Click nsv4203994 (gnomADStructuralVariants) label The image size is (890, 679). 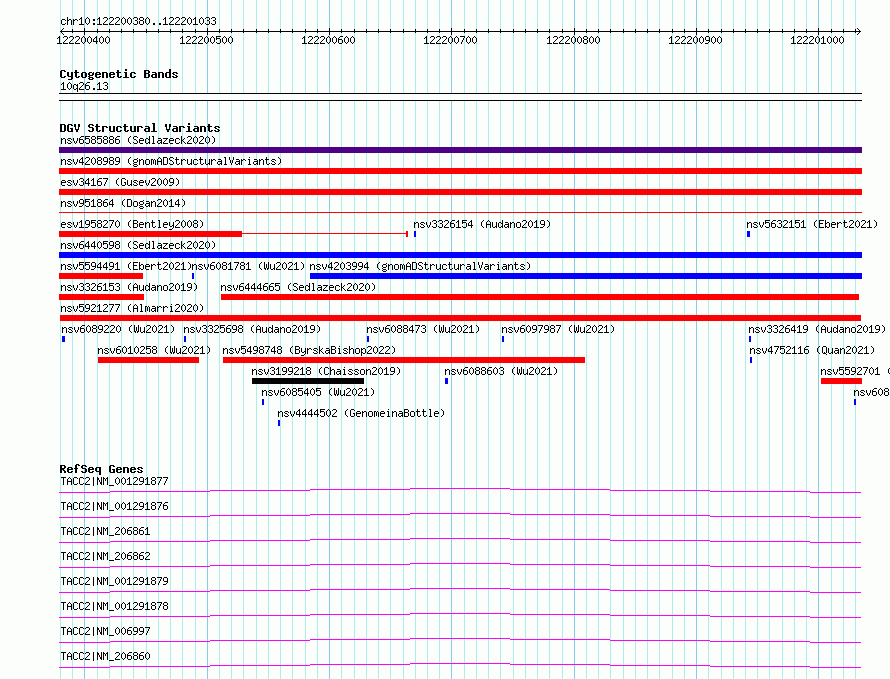point(420,266)
